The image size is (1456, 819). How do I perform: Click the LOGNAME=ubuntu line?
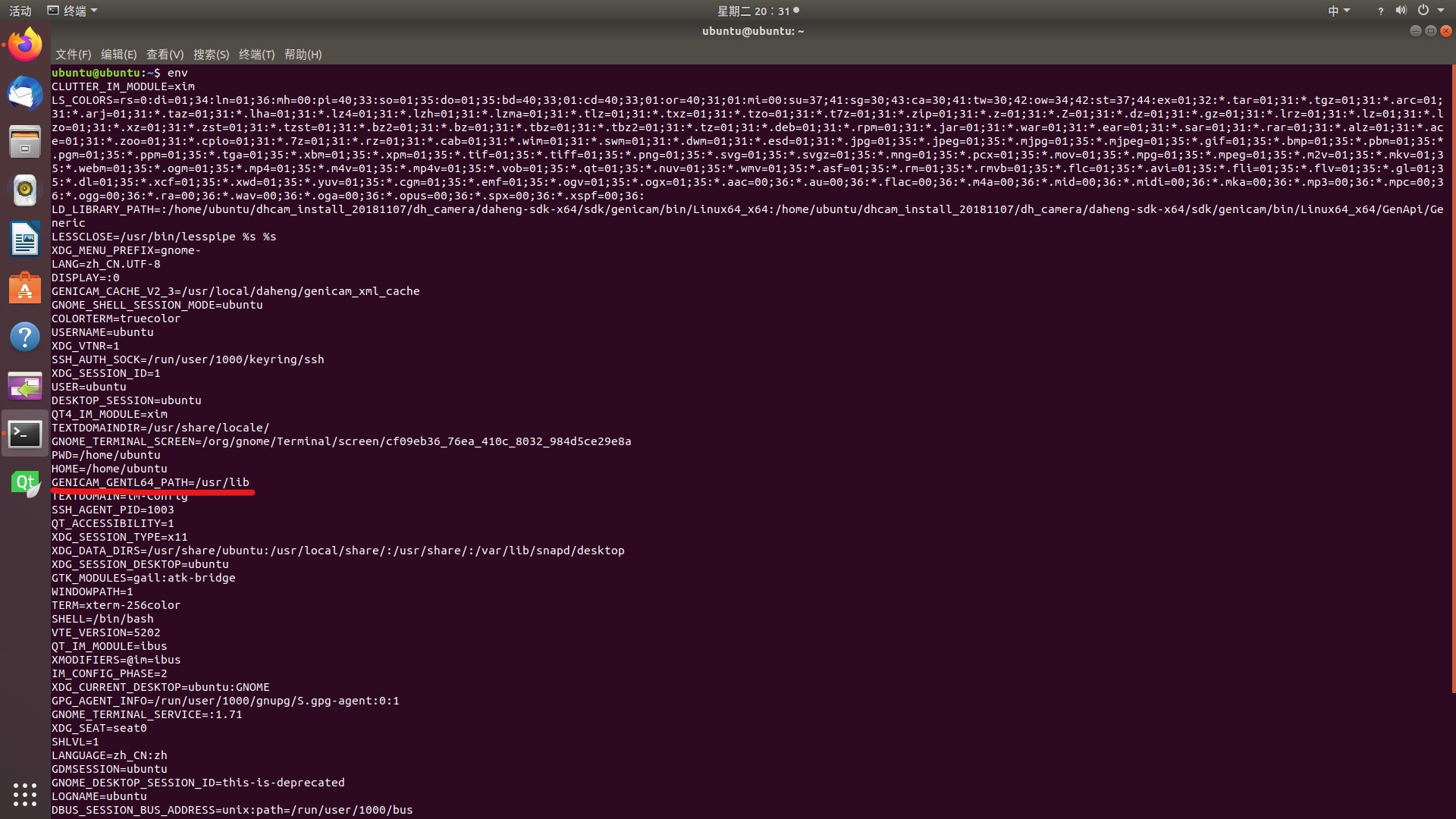(x=99, y=796)
